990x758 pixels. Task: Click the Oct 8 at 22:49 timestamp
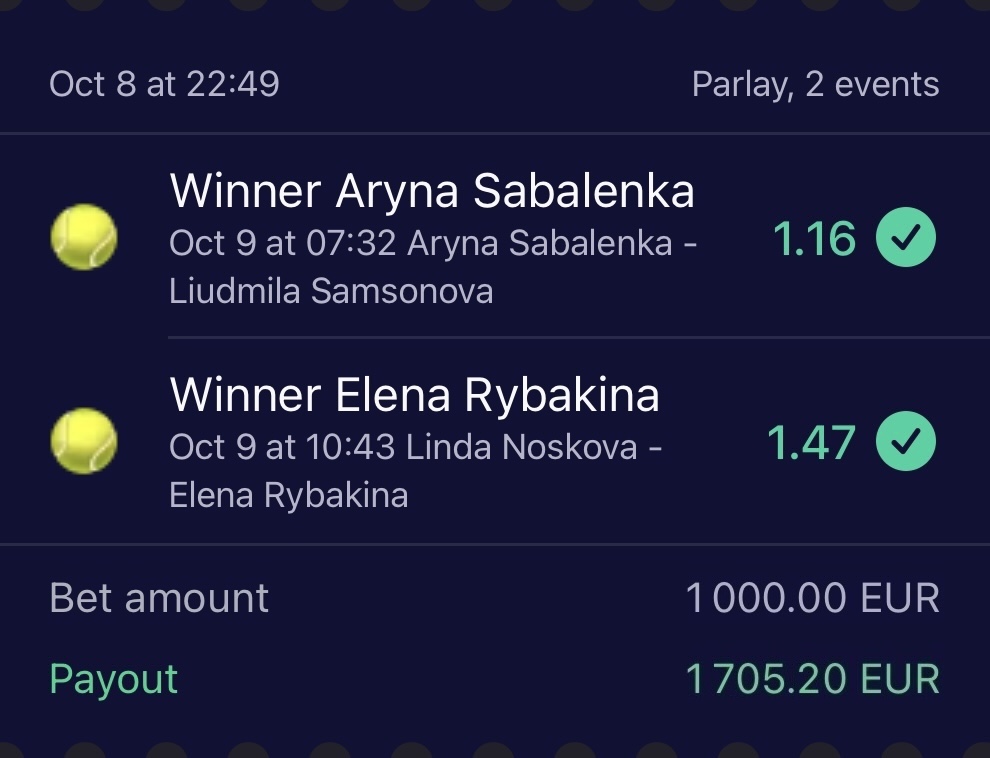point(164,84)
